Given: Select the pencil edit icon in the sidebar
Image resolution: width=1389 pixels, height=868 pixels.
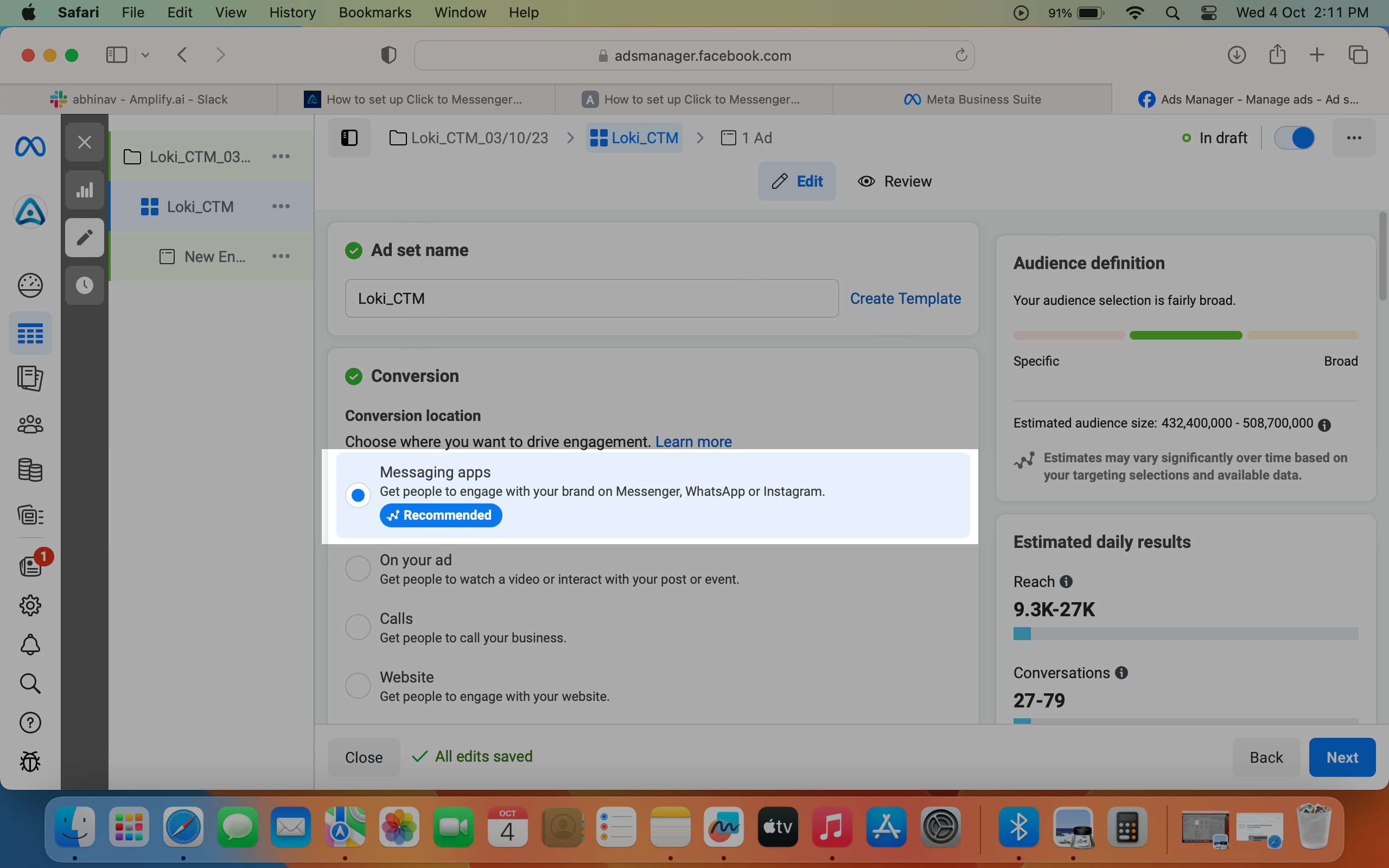Looking at the screenshot, I should 85,238.
